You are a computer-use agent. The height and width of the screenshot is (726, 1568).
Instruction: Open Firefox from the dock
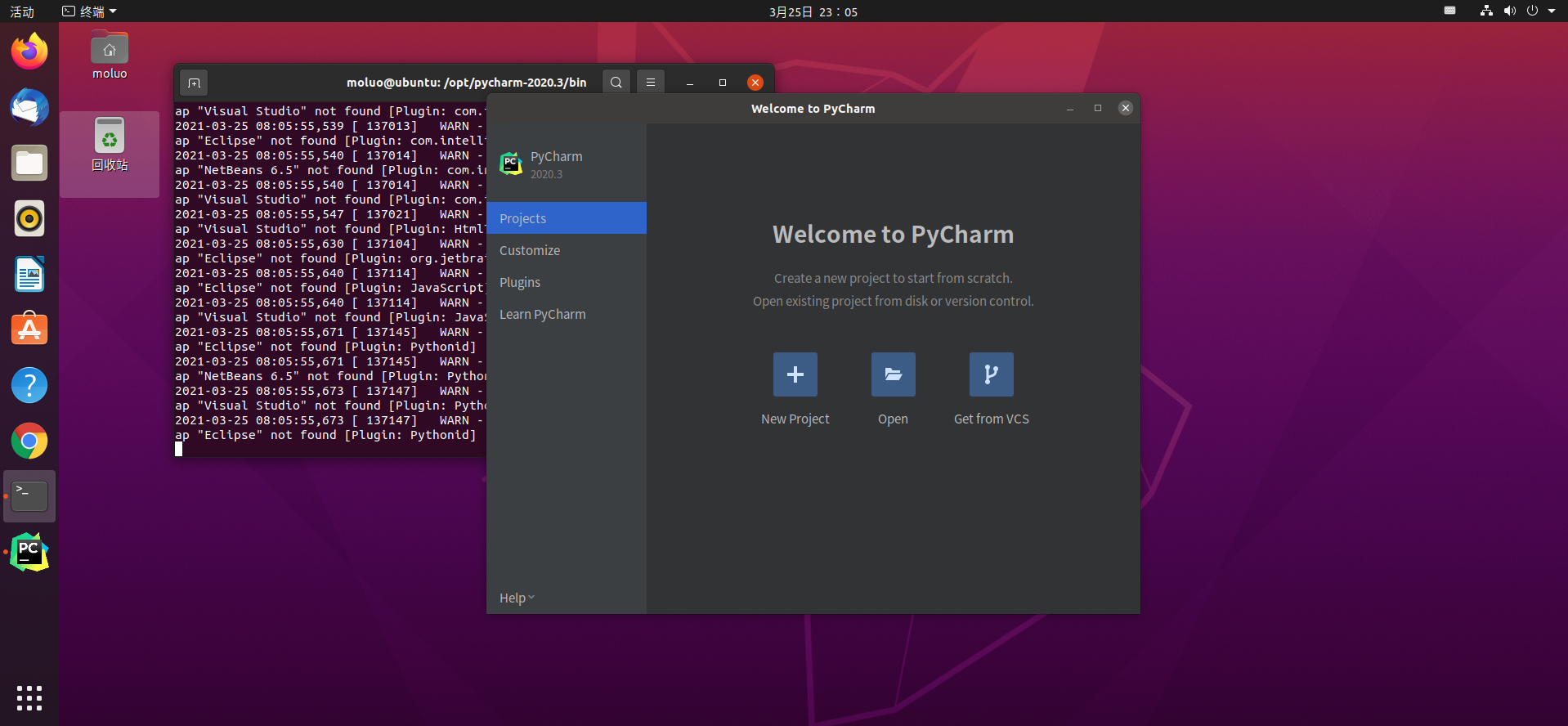tap(29, 52)
